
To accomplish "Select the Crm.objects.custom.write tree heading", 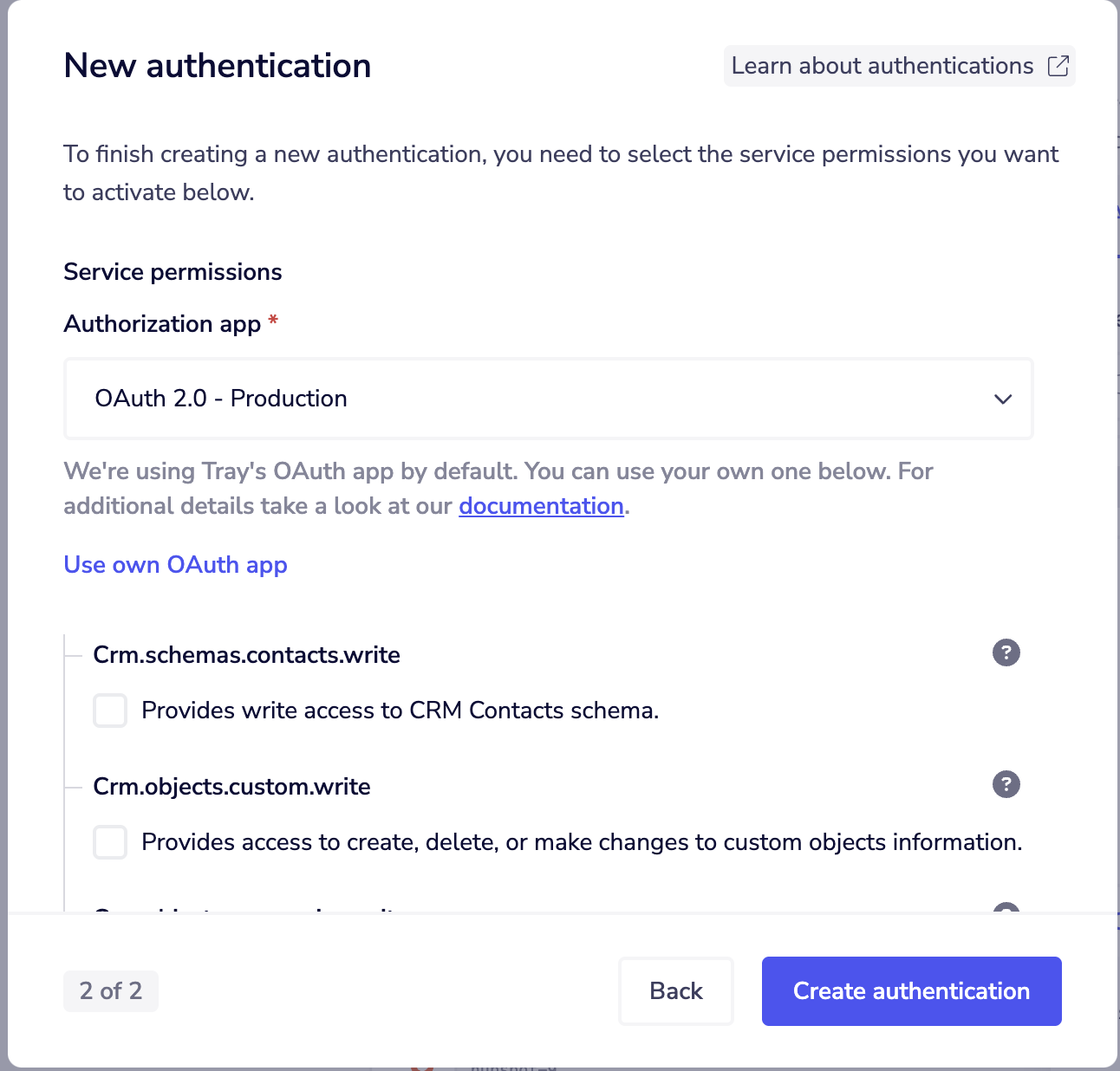I will [231, 787].
